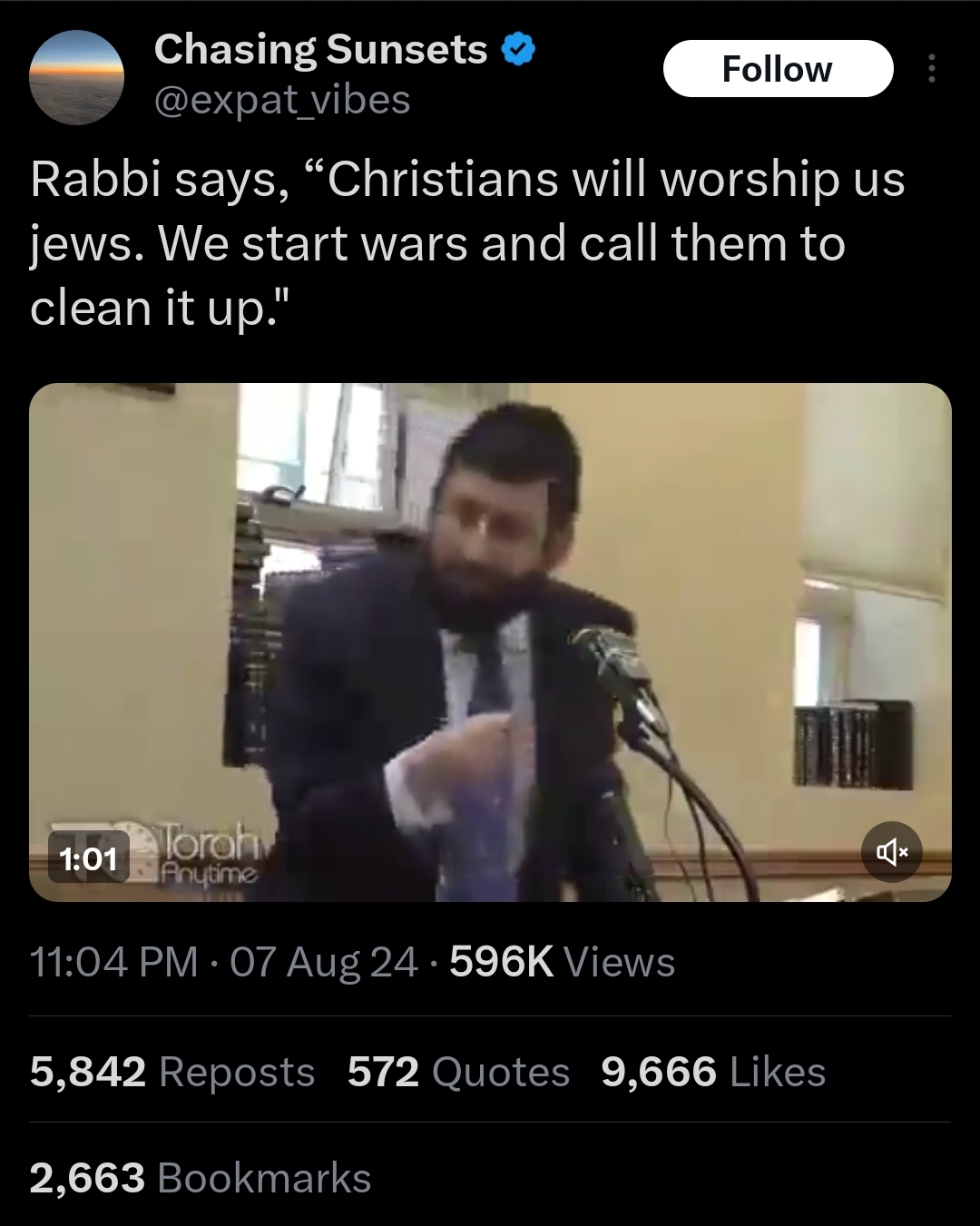Image resolution: width=980 pixels, height=1226 pixels.
Task: Click the bookshelf in the video thumbnail
Action: [x=853, y=742]
